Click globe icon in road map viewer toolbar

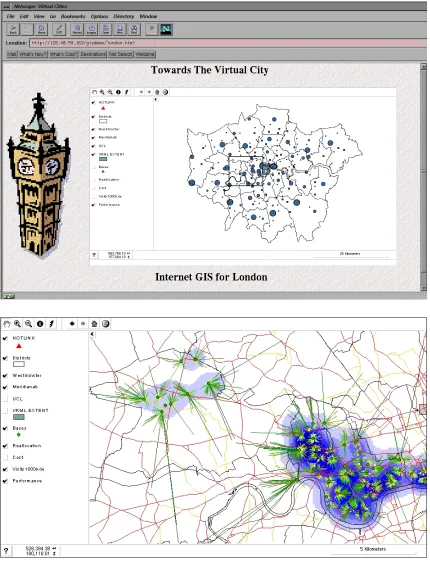[x=106, y=324]
